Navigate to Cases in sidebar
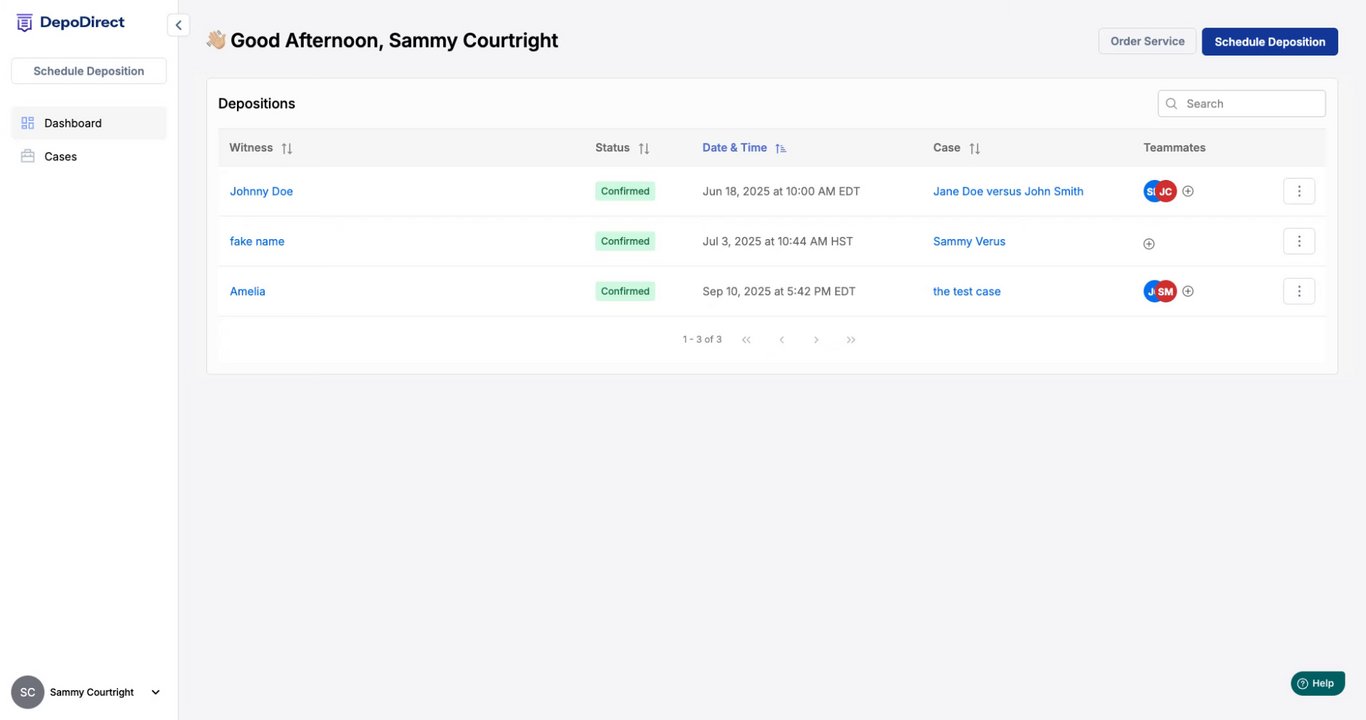 tap(60, 156)
